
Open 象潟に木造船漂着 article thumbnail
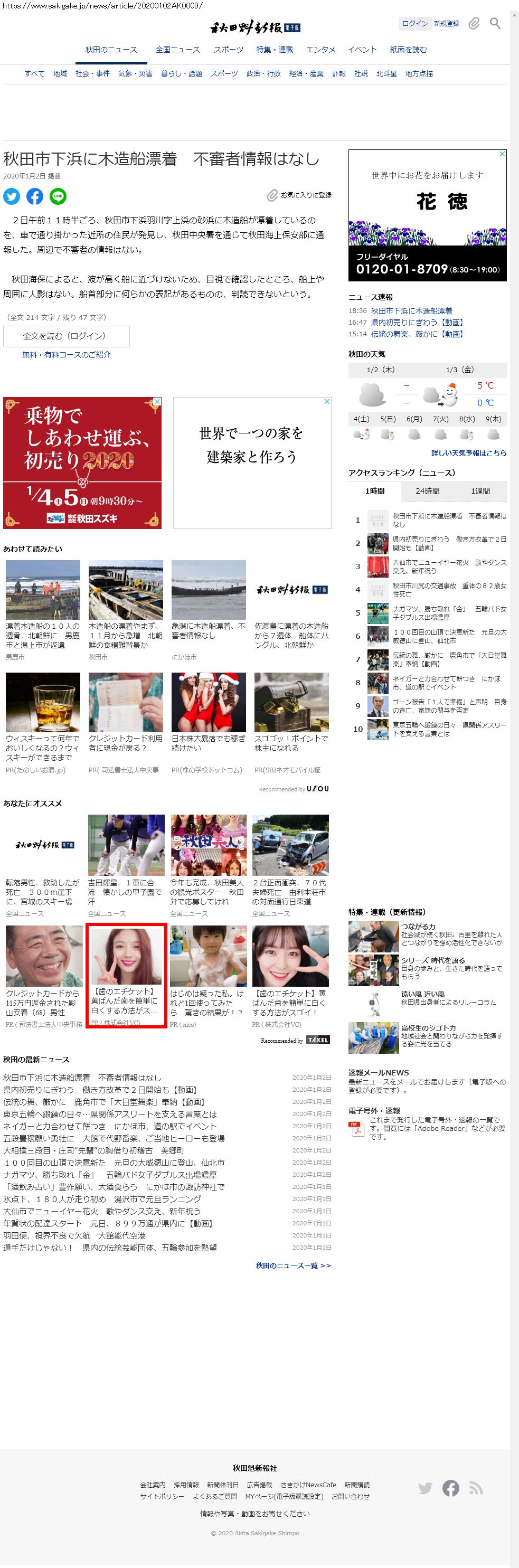[209, 590]
